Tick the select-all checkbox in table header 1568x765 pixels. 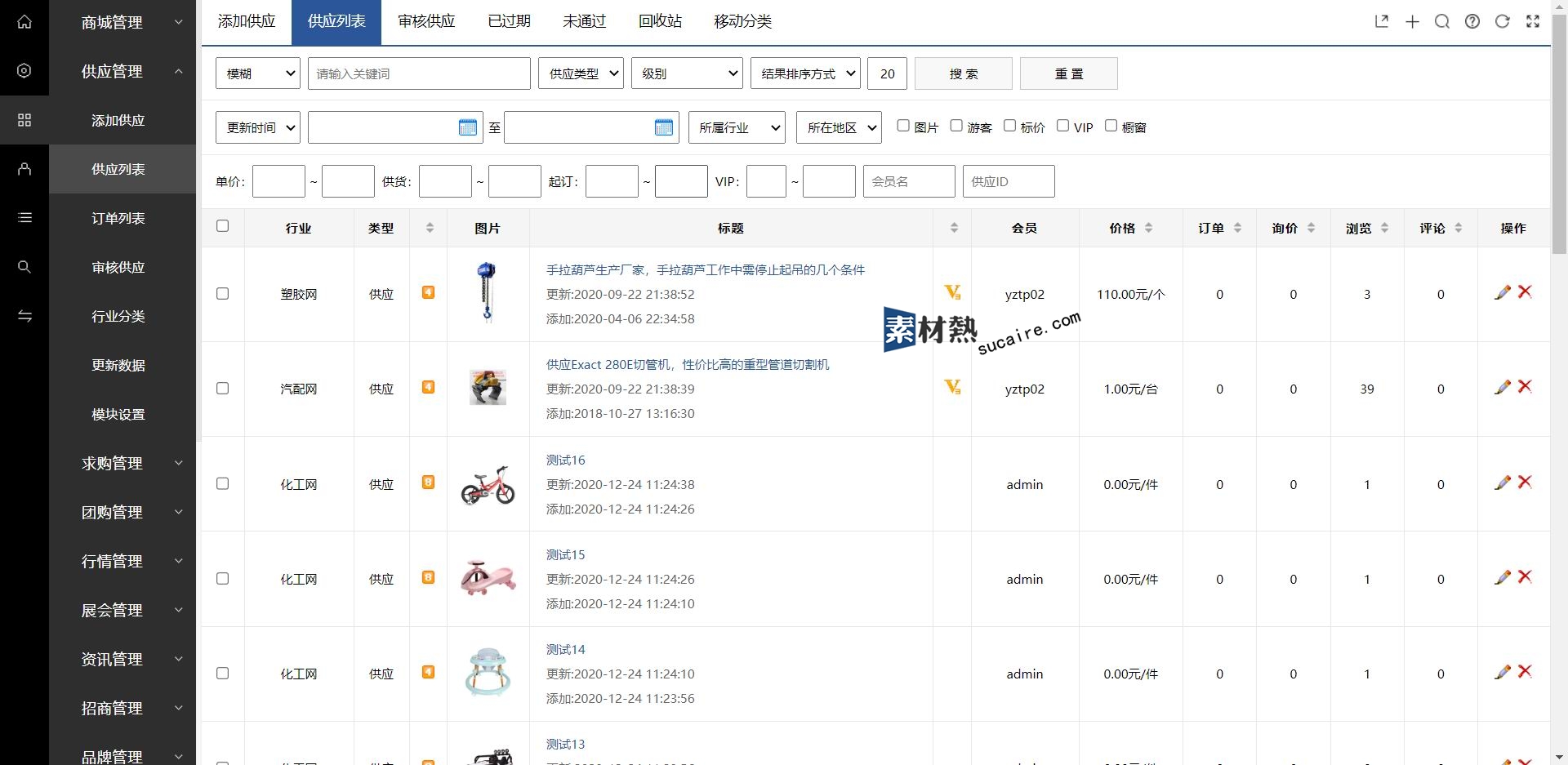[x=222, y=226]
